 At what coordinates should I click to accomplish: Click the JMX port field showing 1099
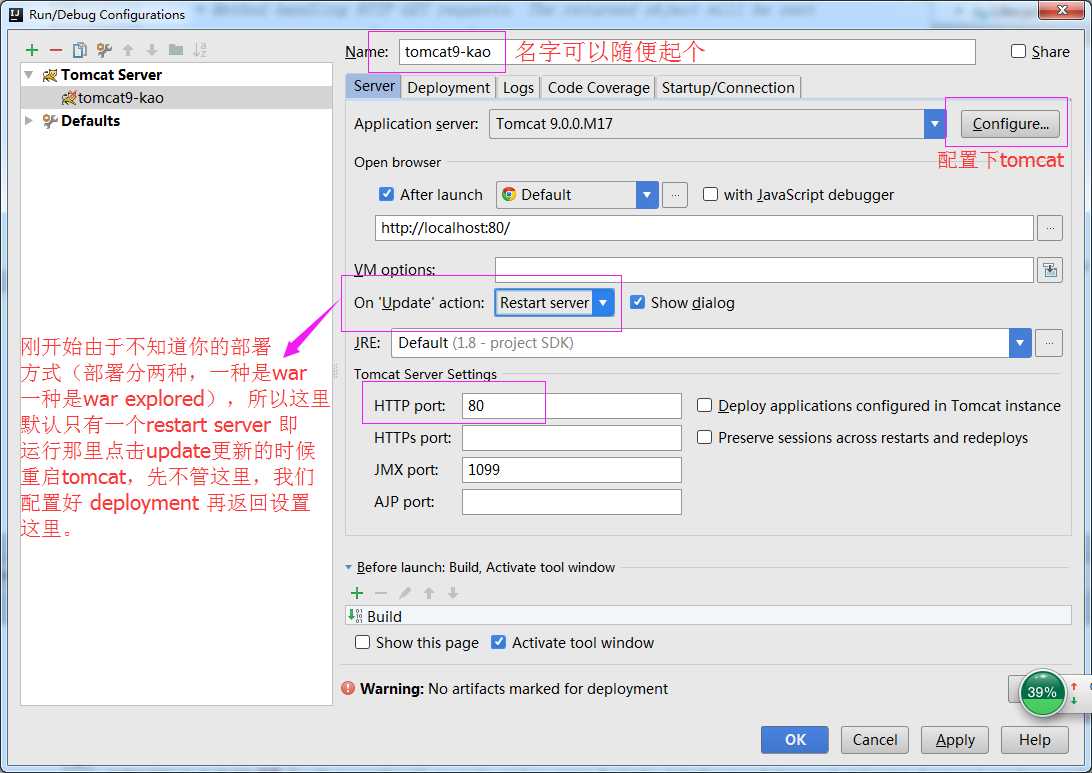571,469
